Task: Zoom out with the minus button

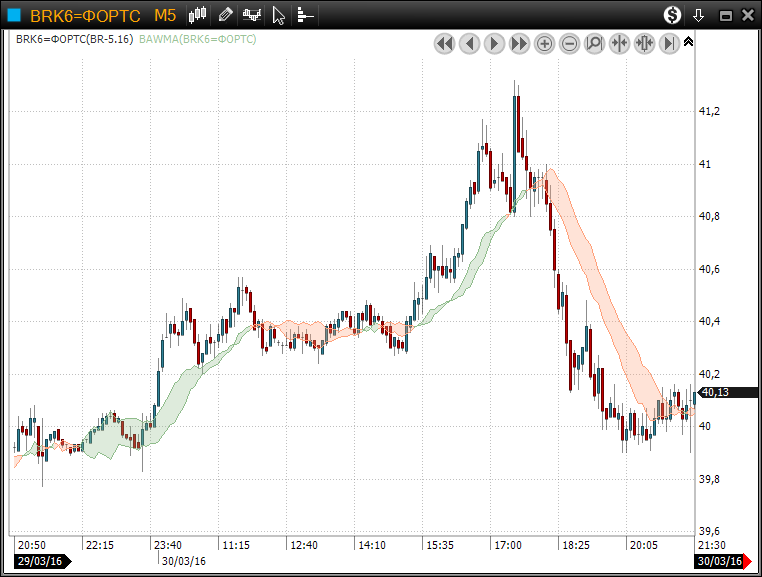Action: point(569,43)
